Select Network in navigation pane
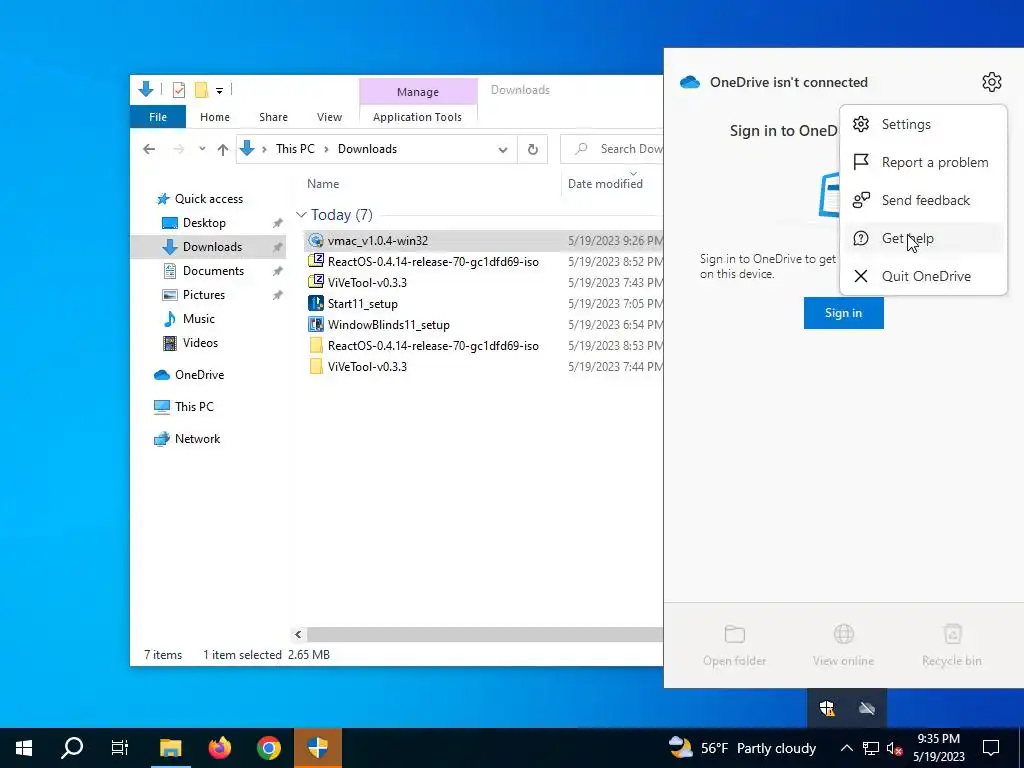The height and width of the screenshot is (768, 1024). point(197,439)
